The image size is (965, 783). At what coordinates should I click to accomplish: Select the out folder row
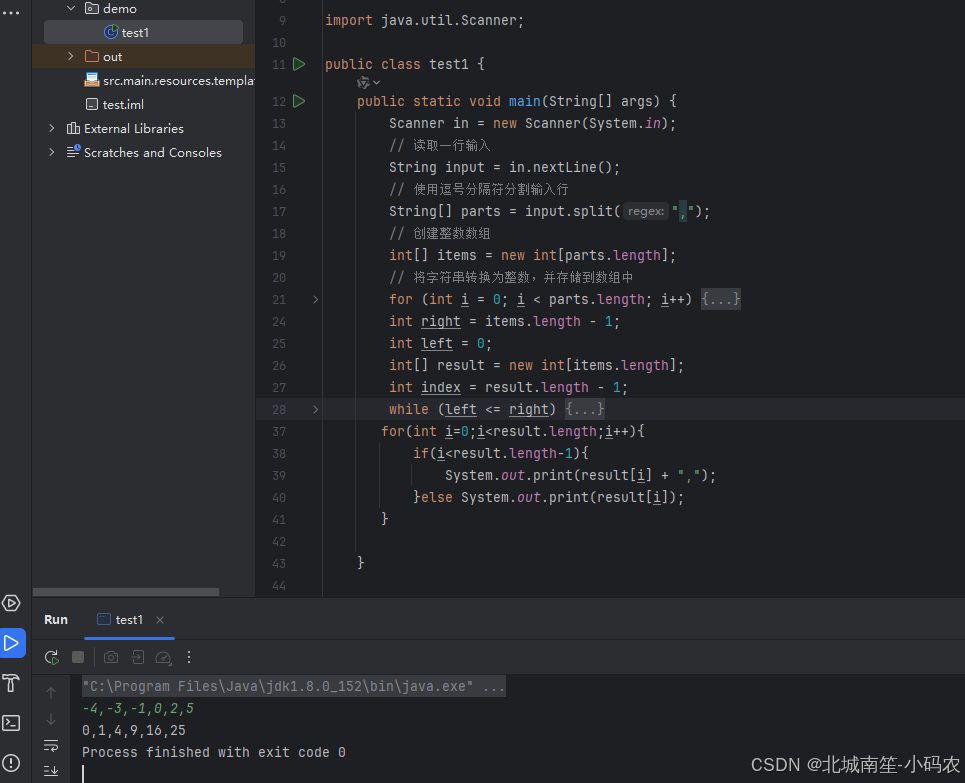(x=143, y=57)
